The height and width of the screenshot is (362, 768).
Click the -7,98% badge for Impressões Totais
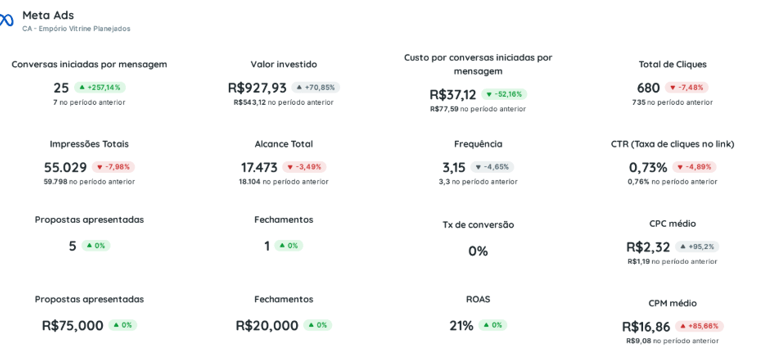[x=113, y=167]
